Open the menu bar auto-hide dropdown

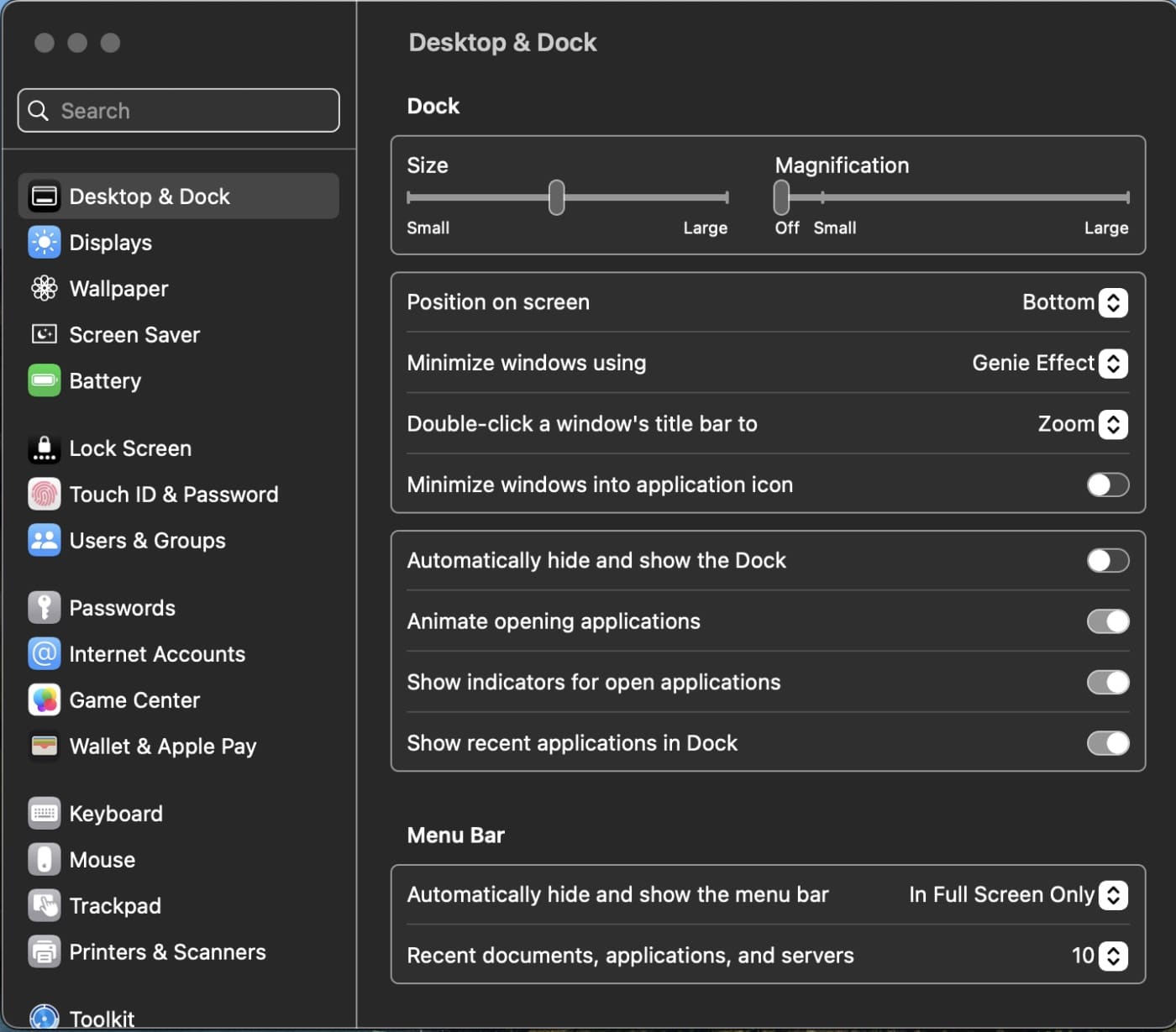tap(1112, 895)
